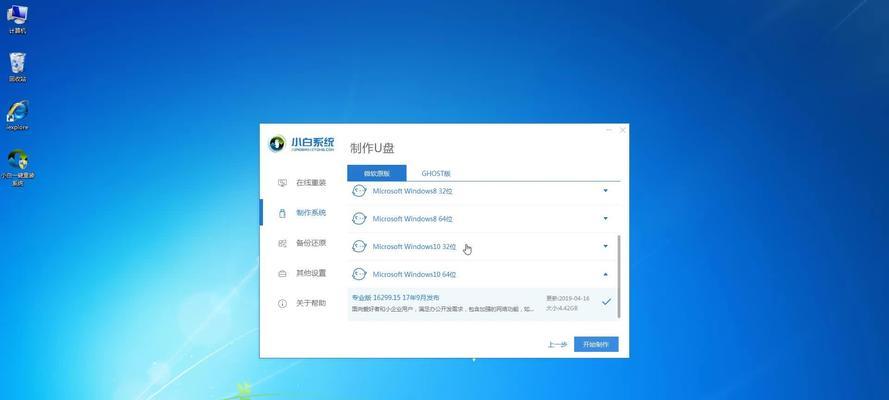The height and width of the screenshot is (400, 889).
Task: Open 在线重装 in the sidebar
Action: coord(303,183)
